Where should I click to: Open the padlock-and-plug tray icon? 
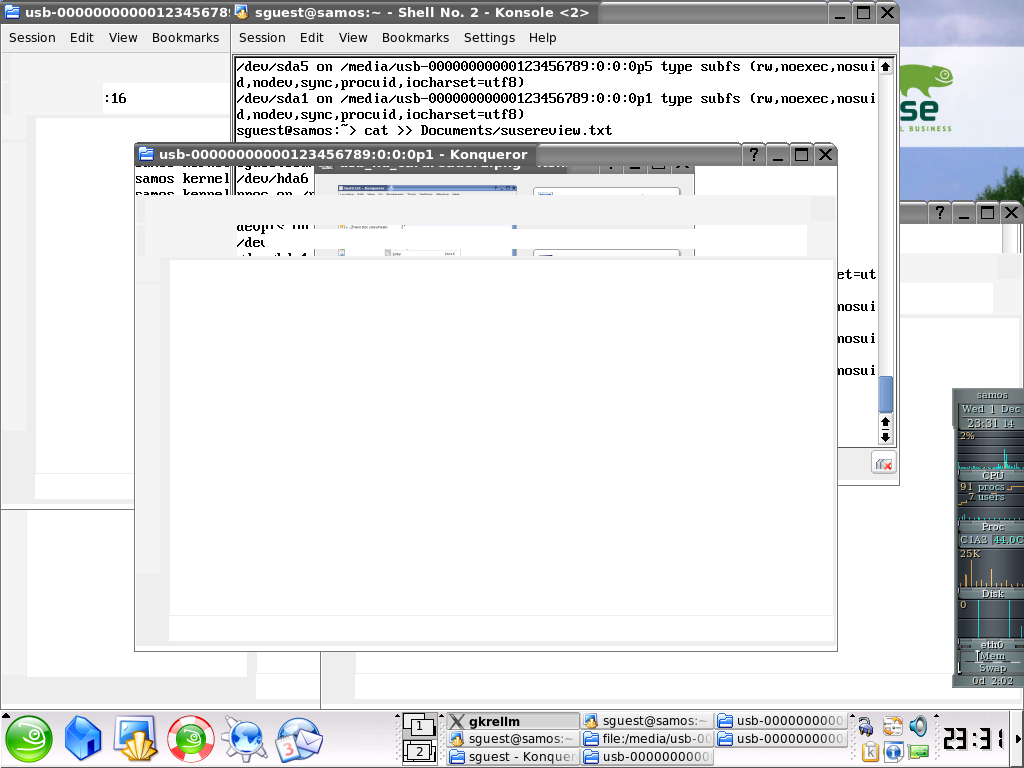(x=866, y=726)
